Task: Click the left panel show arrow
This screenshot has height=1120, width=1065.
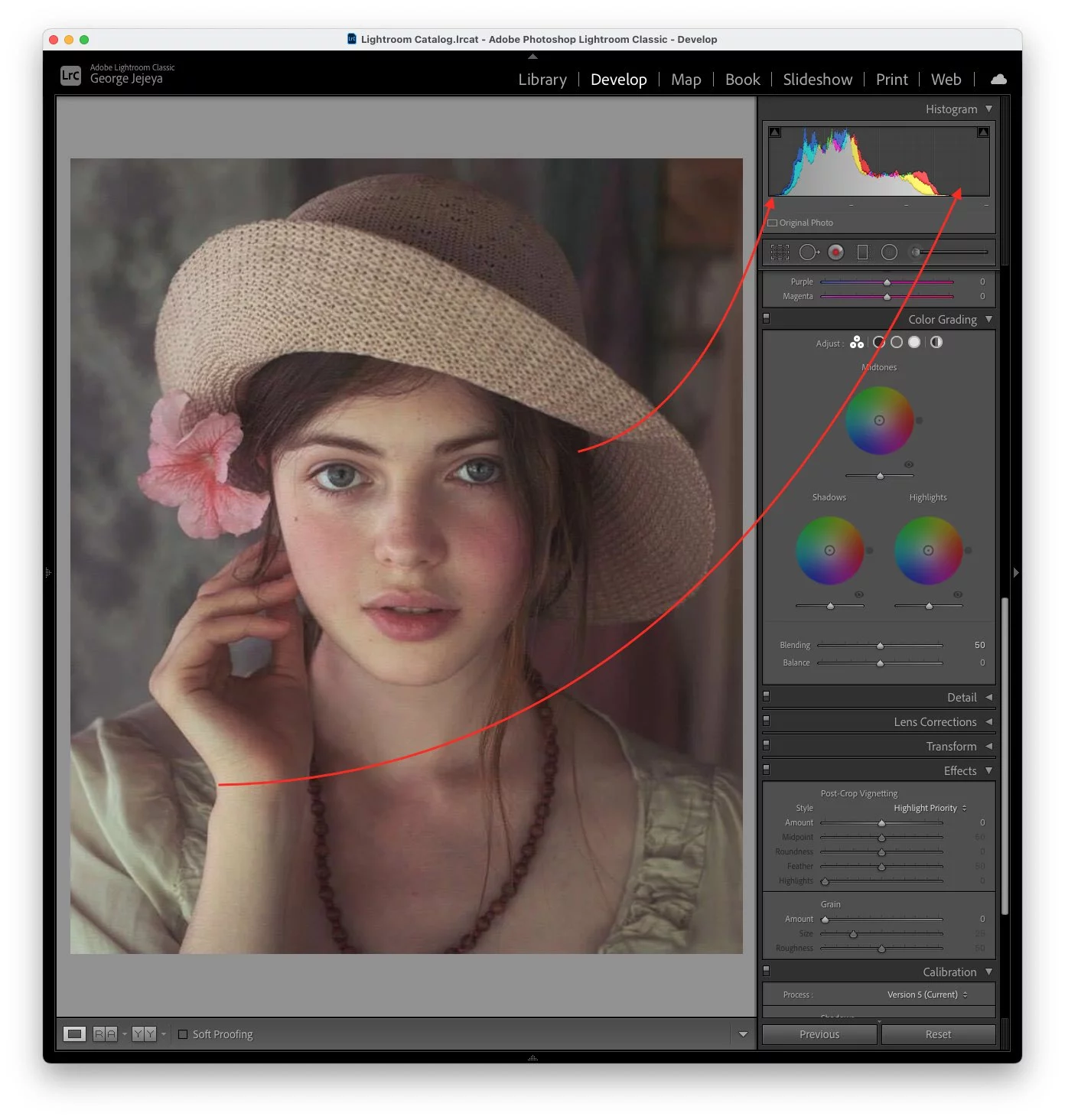Action: tap(48, 572)
